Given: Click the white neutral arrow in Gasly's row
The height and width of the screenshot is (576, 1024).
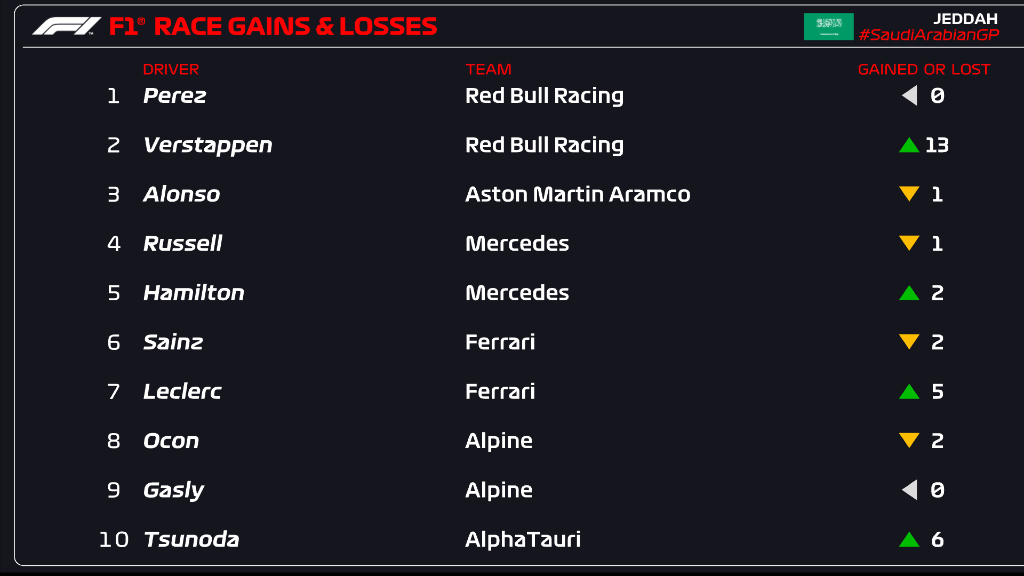Looking at the screenshot, I should pos(909,490).
